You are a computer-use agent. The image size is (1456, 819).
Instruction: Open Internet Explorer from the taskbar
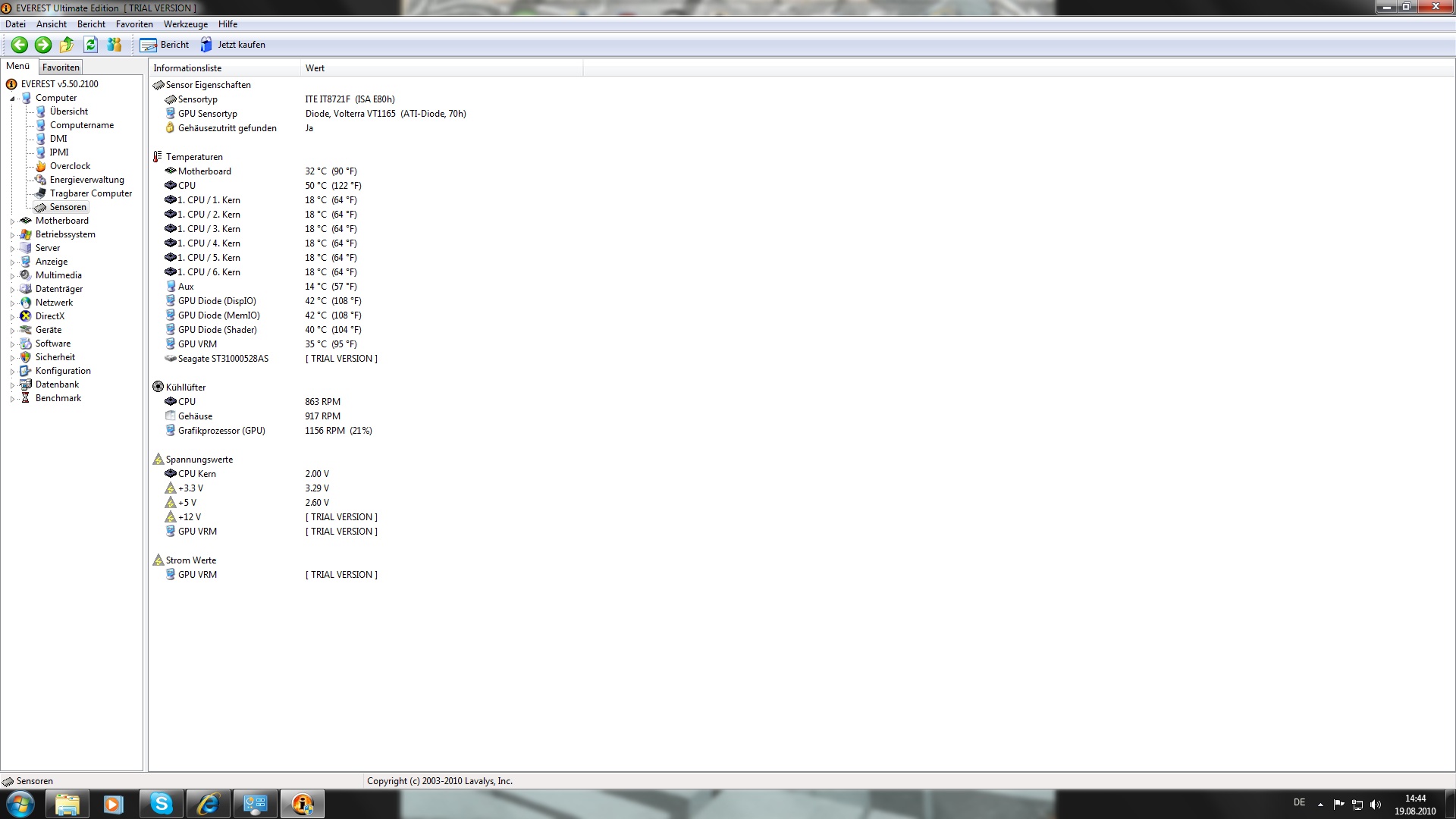[x=208, y=804]
